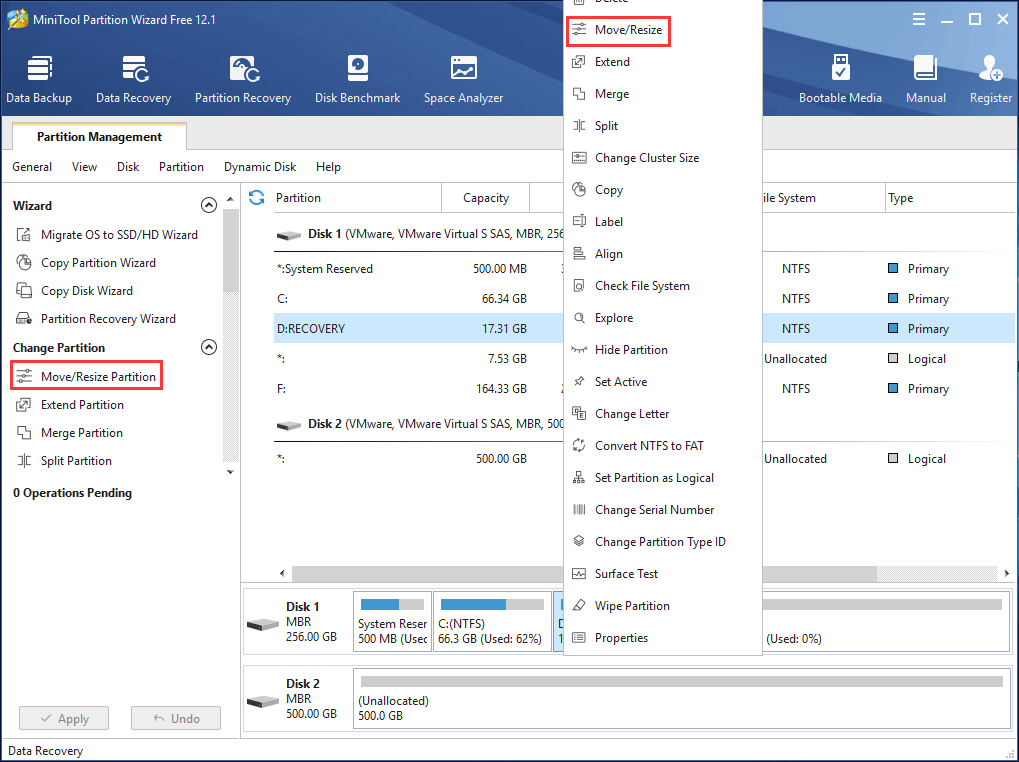Choose Merge from context menu
This screenshot has width=1019, height=762.
coord(663,94)
